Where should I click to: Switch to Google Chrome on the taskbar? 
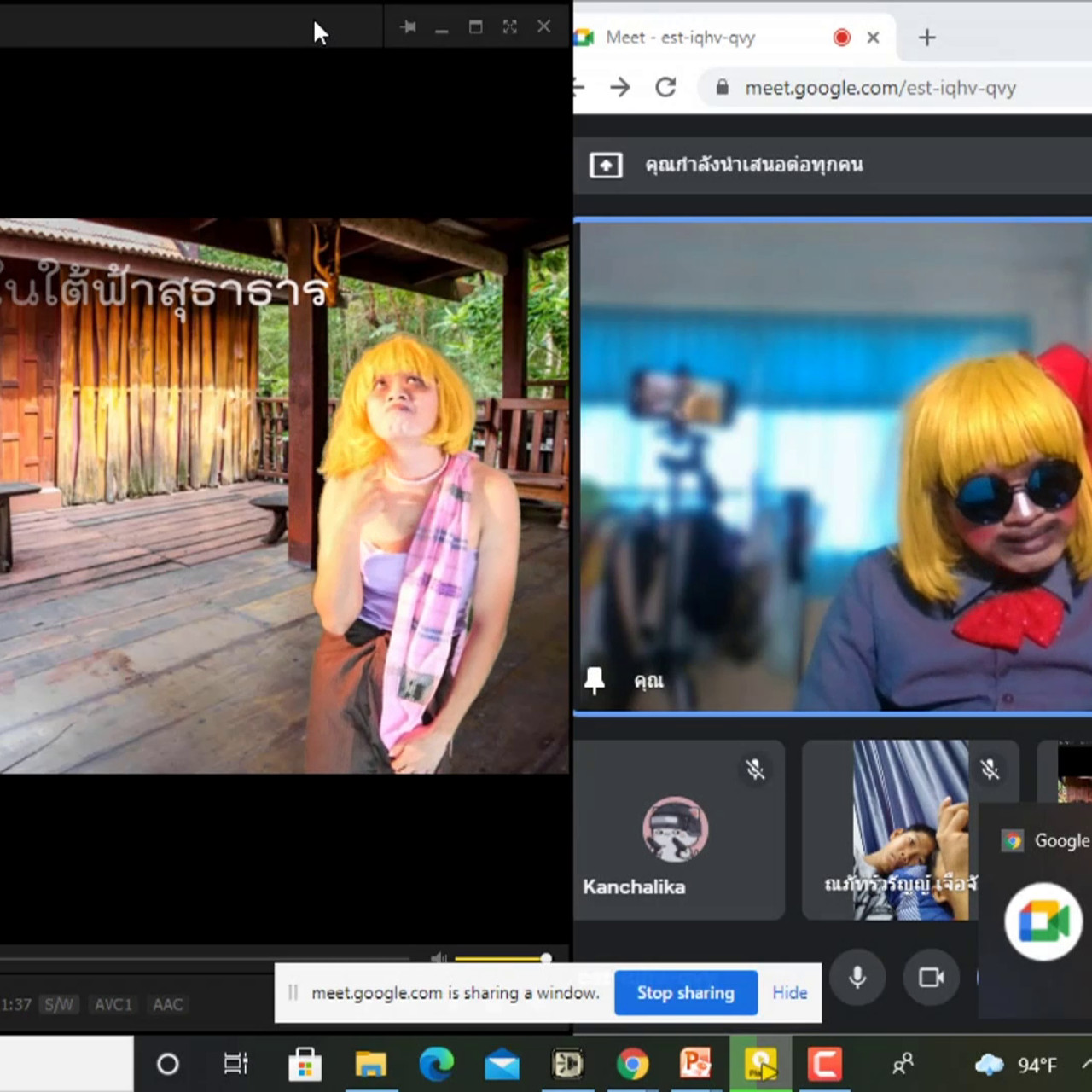633,1064
